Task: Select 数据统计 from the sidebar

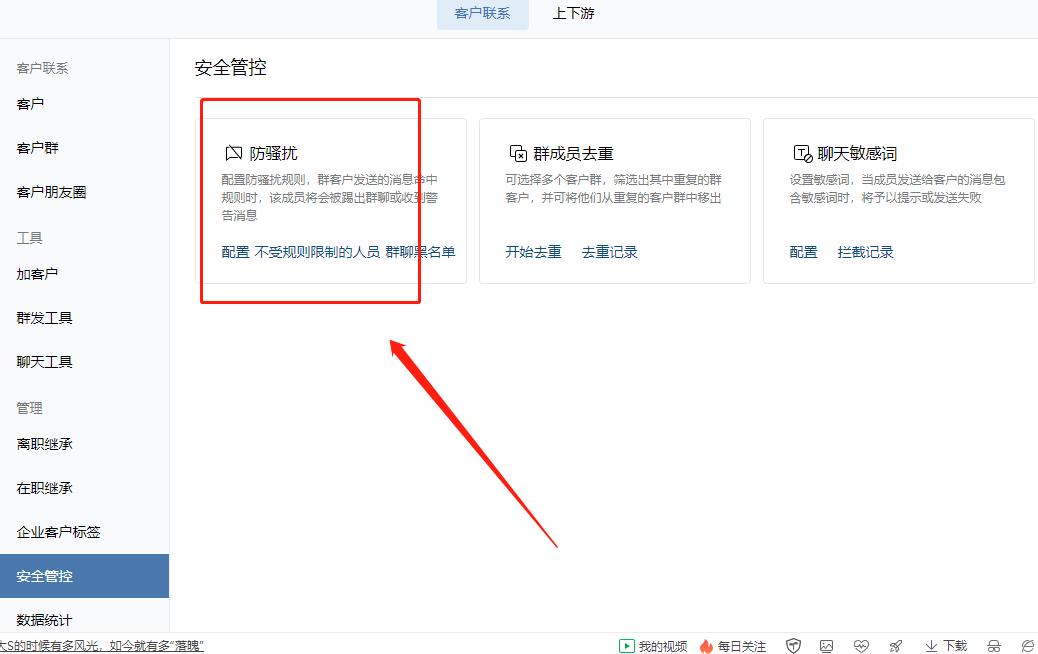Action: pyautogui.click(x=44, y=620)
